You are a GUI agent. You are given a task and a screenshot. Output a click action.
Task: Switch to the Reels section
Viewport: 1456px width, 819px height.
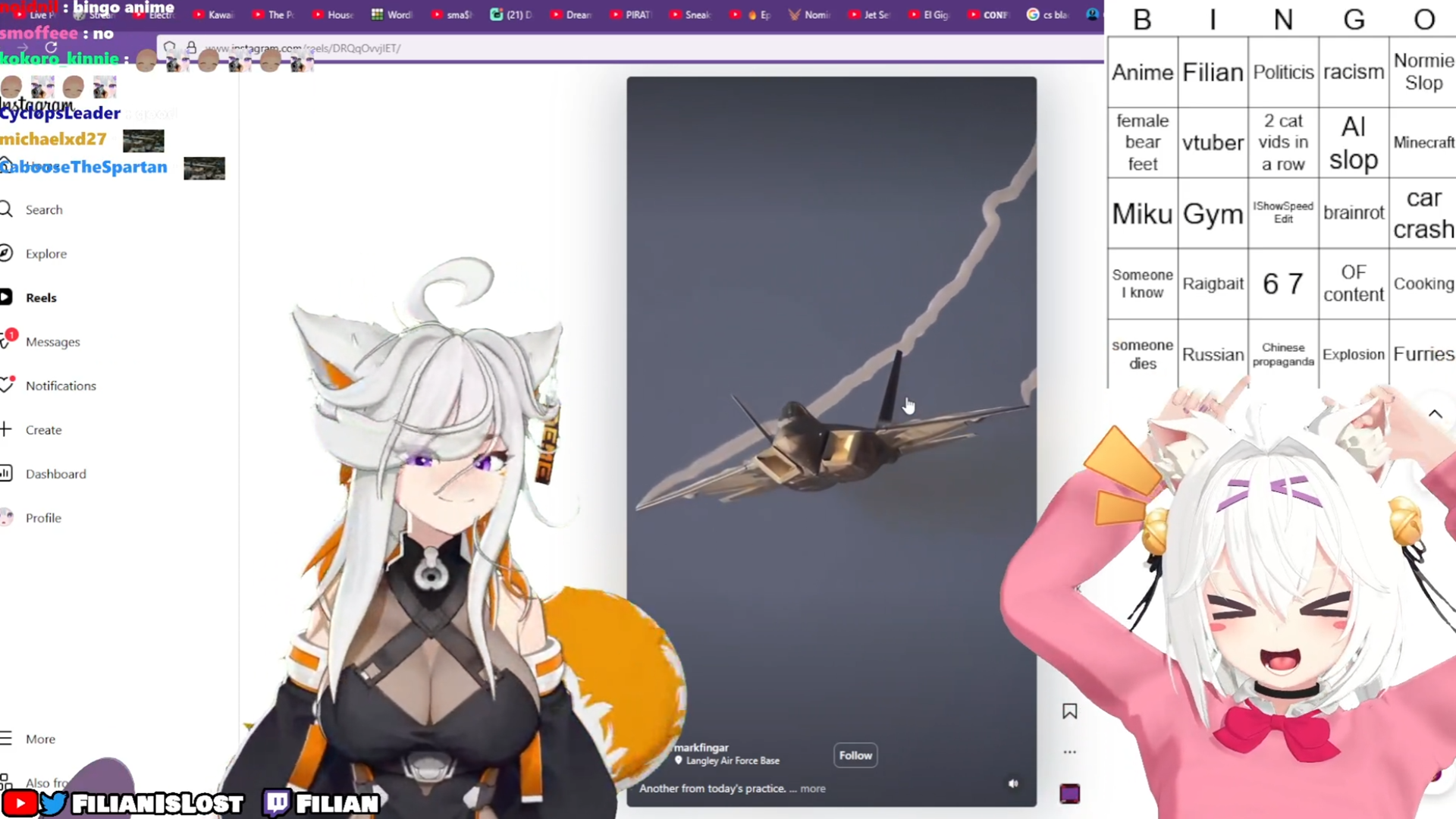point(40,298)
